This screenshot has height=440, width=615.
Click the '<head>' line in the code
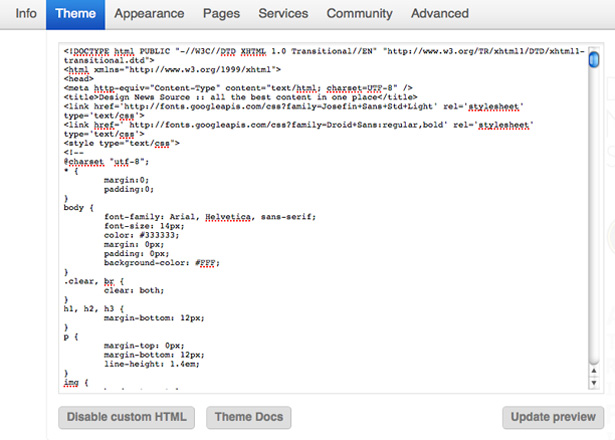[x=79, y=78]
